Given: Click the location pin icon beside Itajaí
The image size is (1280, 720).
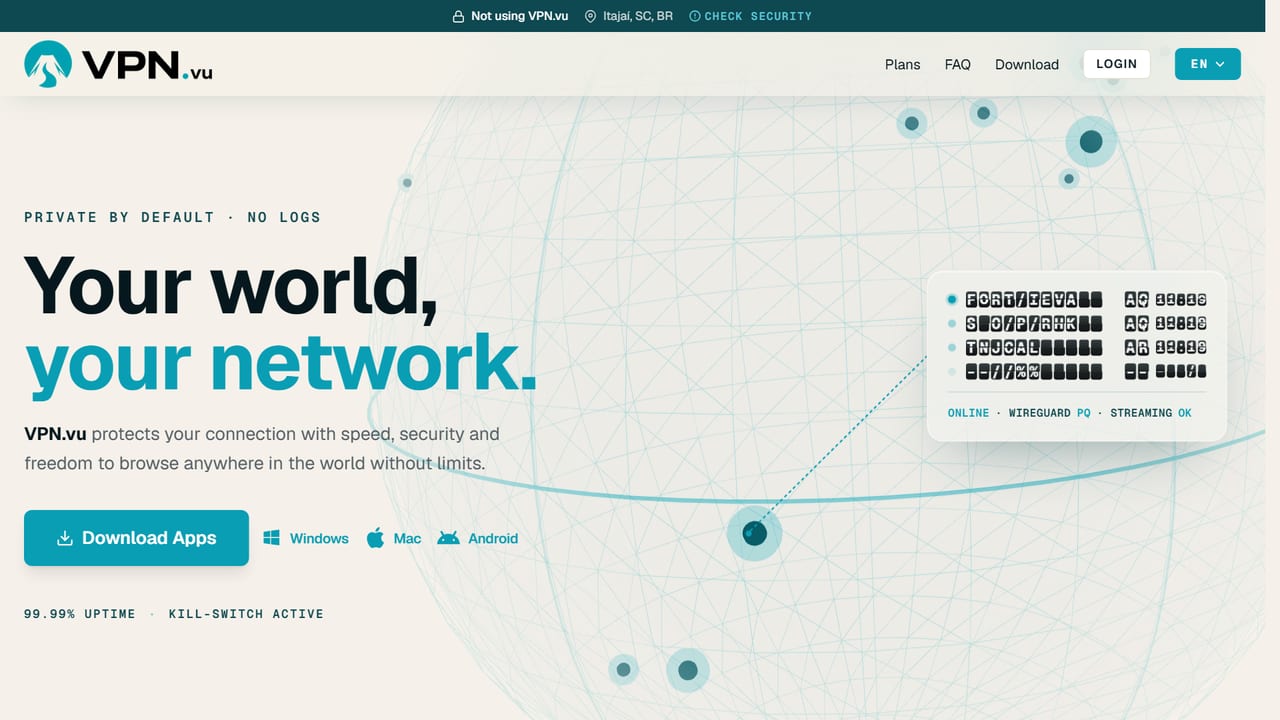Looking at the screenshot, I should pos(590,17).
